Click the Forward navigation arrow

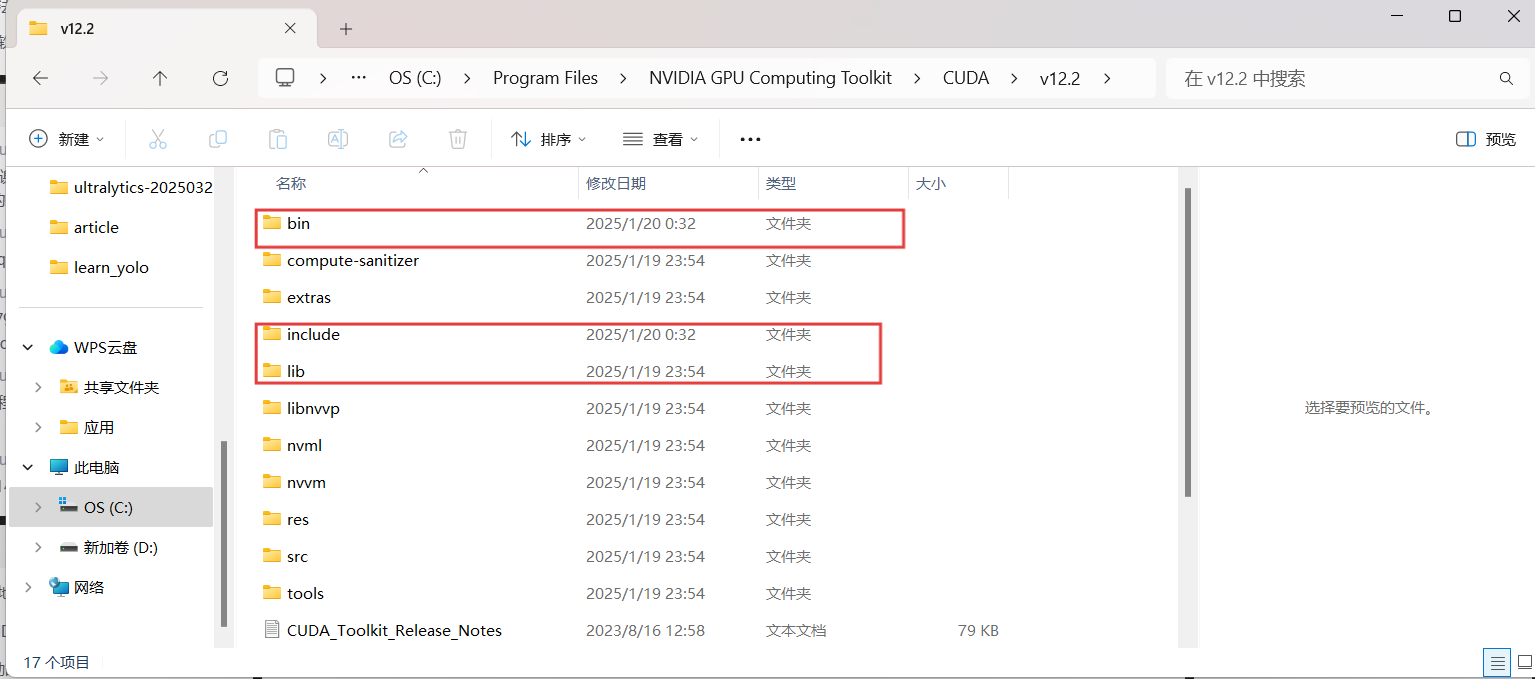pos(100,78)
